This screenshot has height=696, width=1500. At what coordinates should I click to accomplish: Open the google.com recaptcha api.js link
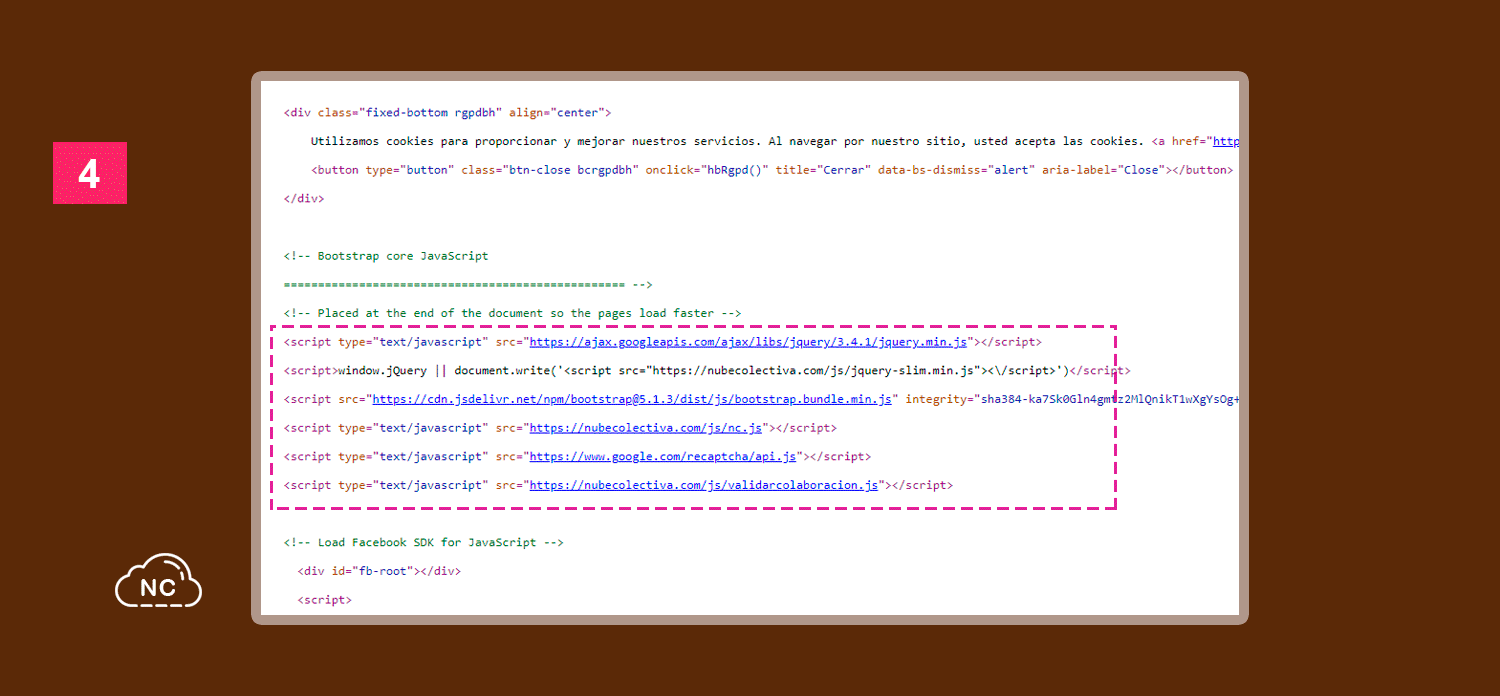tap(663, 456)
